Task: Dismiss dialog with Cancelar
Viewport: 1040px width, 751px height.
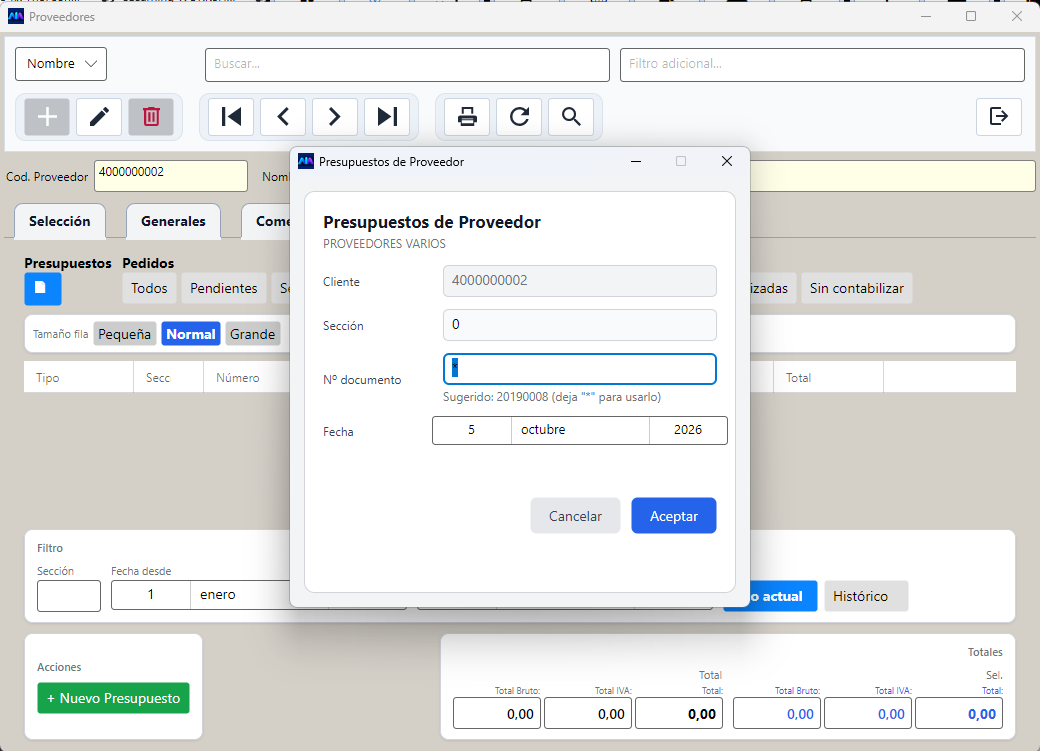Action: (575, 515)
